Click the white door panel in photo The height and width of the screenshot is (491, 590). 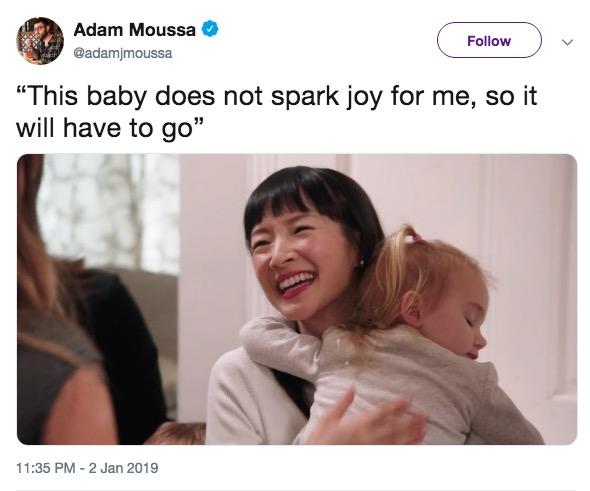coord(527,263)
